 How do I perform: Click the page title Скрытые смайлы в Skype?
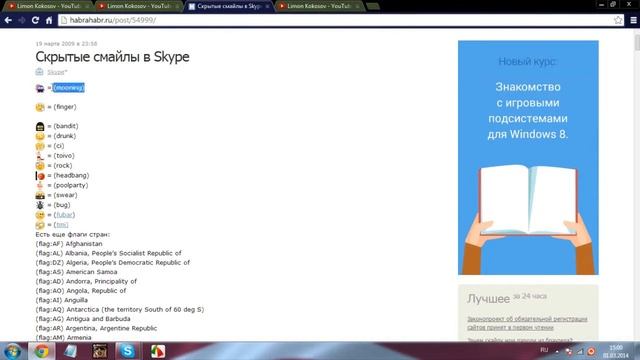click(x=112, y=57)
